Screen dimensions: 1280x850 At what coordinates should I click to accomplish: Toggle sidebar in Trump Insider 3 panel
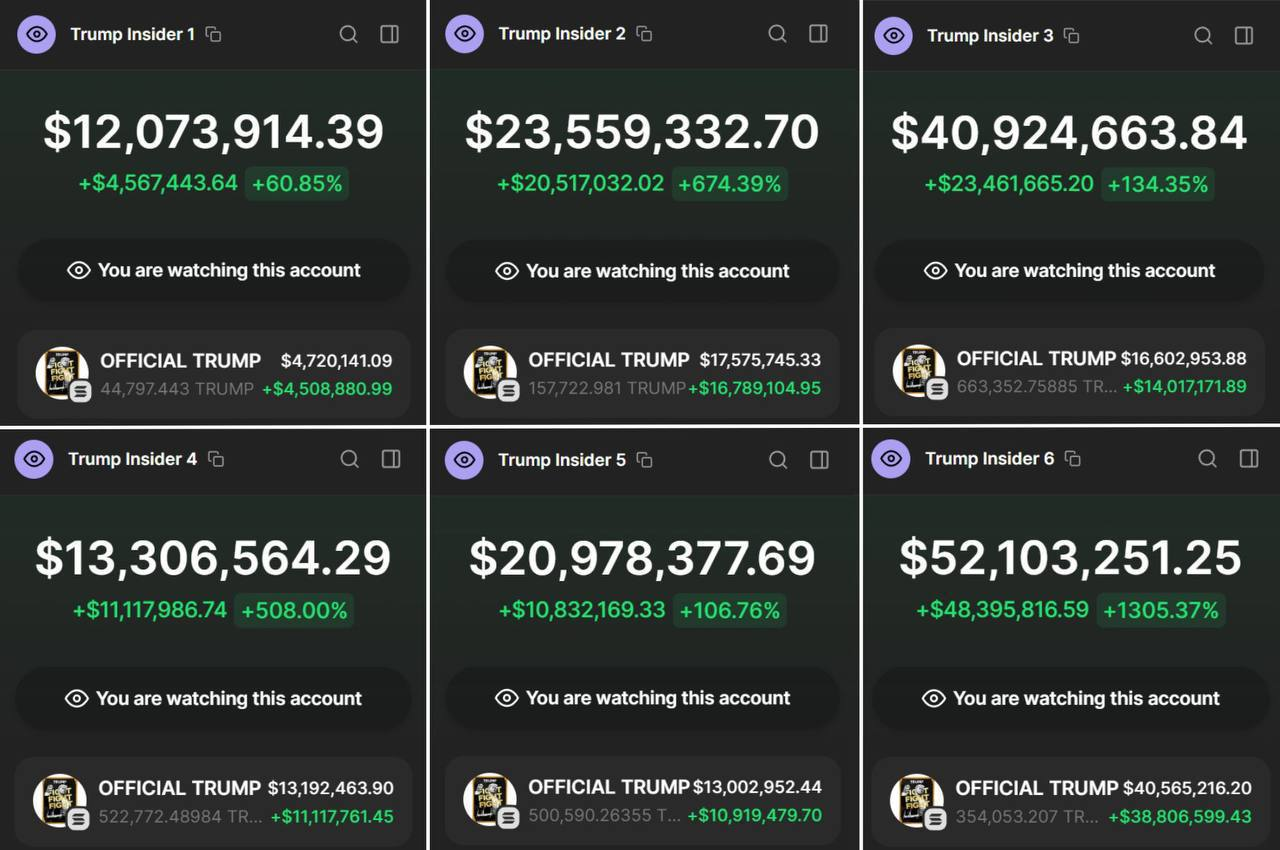pos(1244,35)
